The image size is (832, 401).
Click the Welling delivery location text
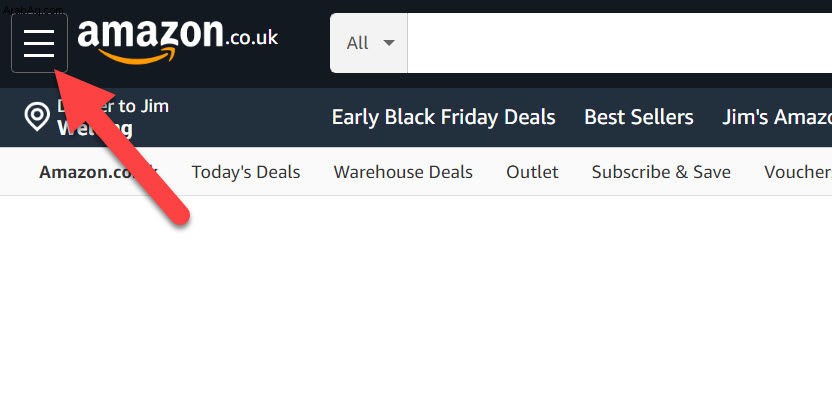click(95, 128)
